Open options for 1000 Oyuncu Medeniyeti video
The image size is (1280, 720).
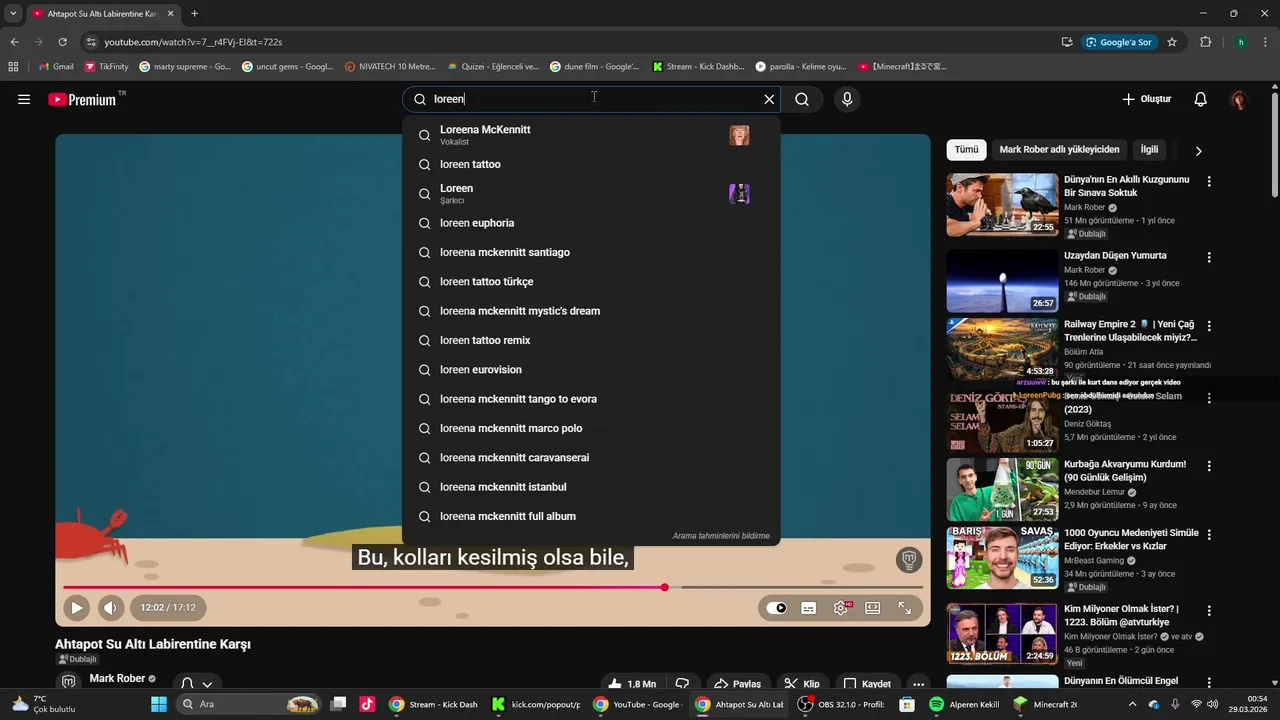click(x=1209, y=535)
